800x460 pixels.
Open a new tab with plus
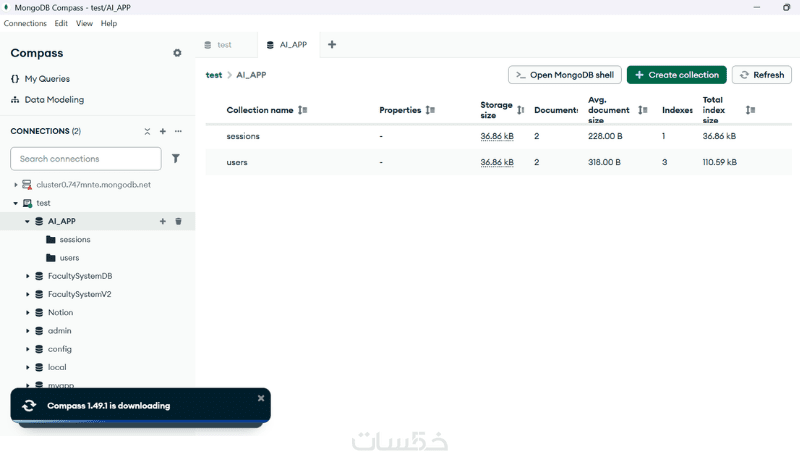(332, 44)
